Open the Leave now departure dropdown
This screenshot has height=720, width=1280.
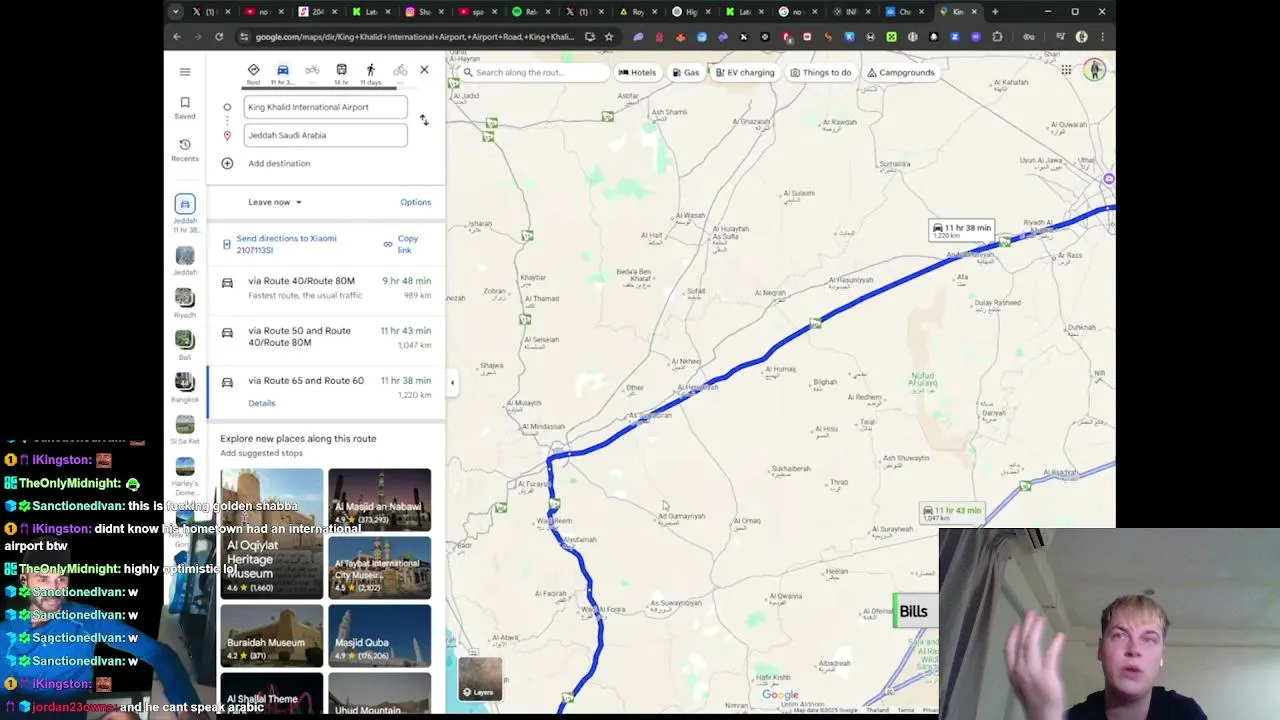pyautogui.click(x=275, y=202)
